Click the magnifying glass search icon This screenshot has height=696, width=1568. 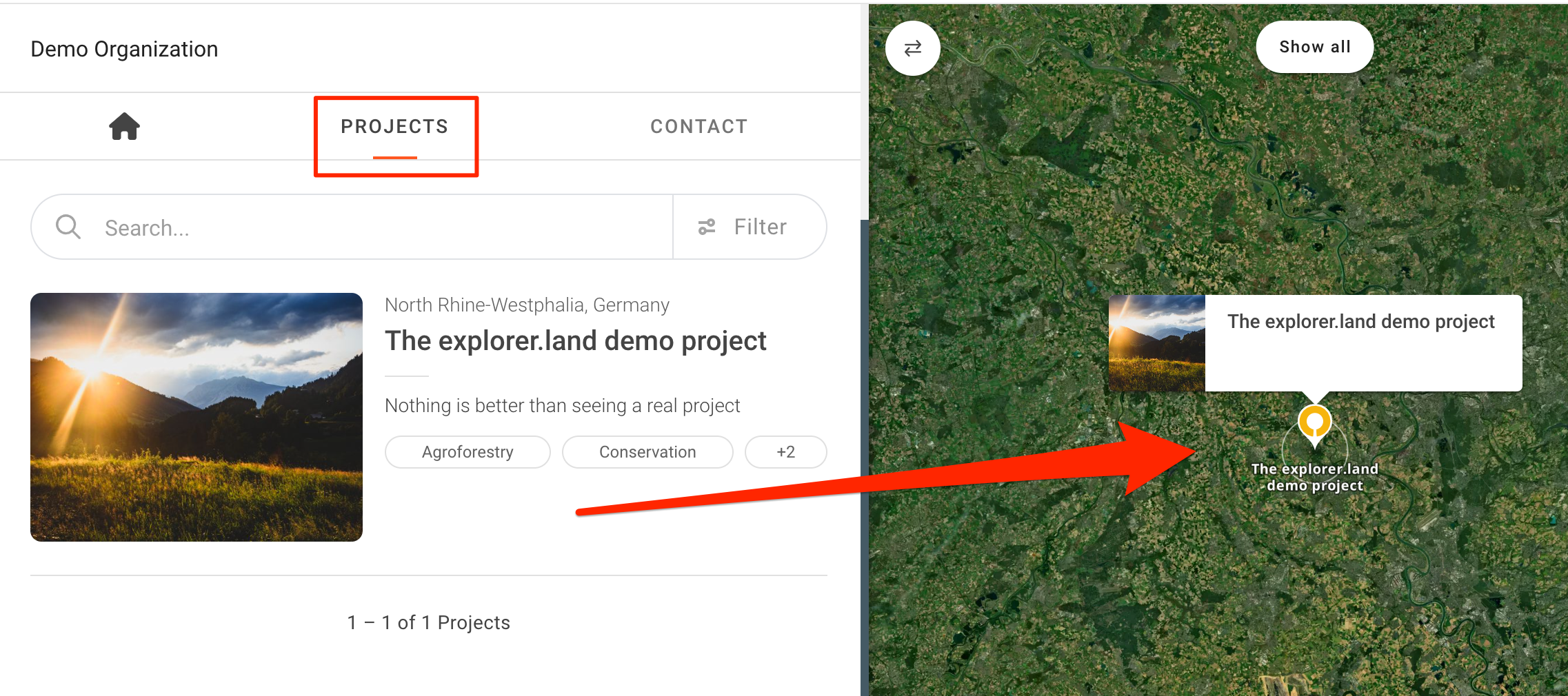(x=68, y=227)
